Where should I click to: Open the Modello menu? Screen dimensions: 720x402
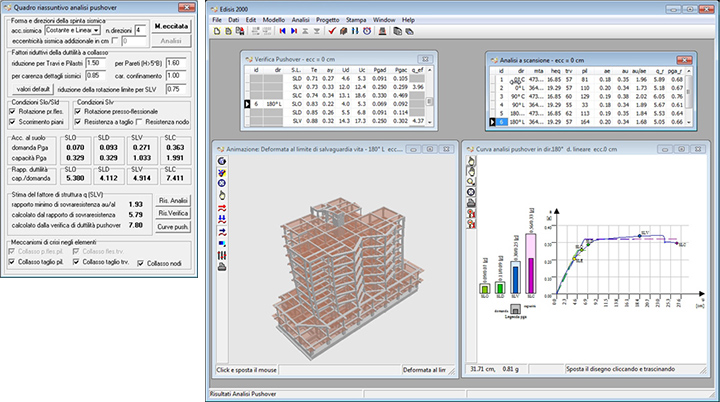274,20
